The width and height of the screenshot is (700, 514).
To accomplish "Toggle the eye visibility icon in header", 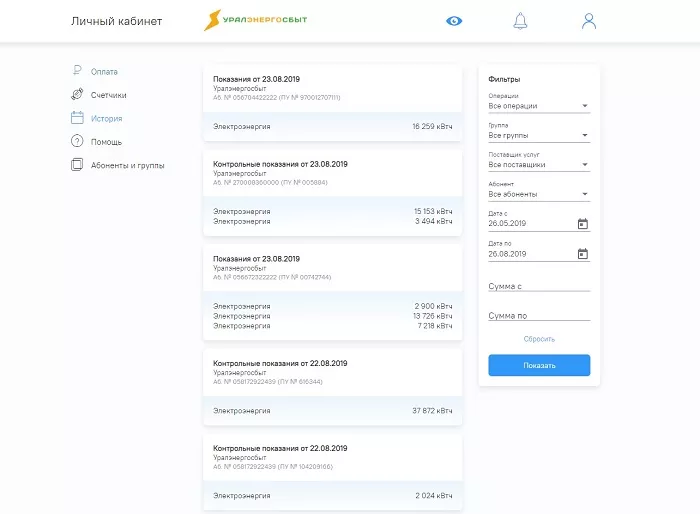I will [x=454, y=21].
